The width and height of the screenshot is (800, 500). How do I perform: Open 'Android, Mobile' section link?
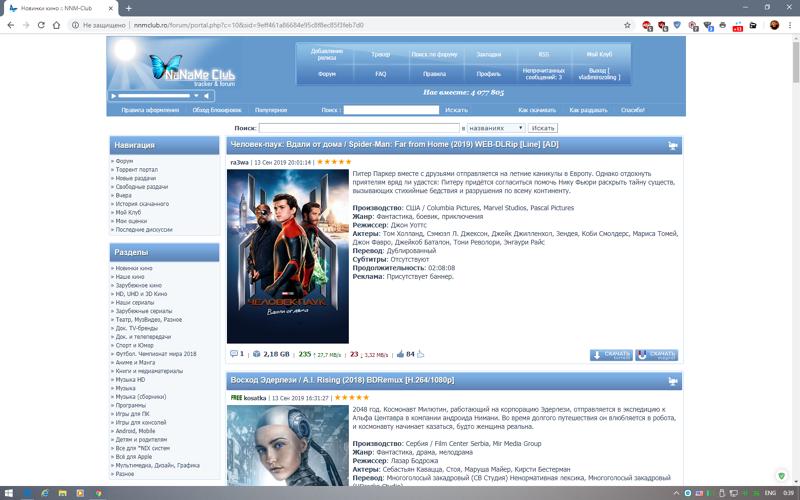pyautogui.click(x=135, y=431)
